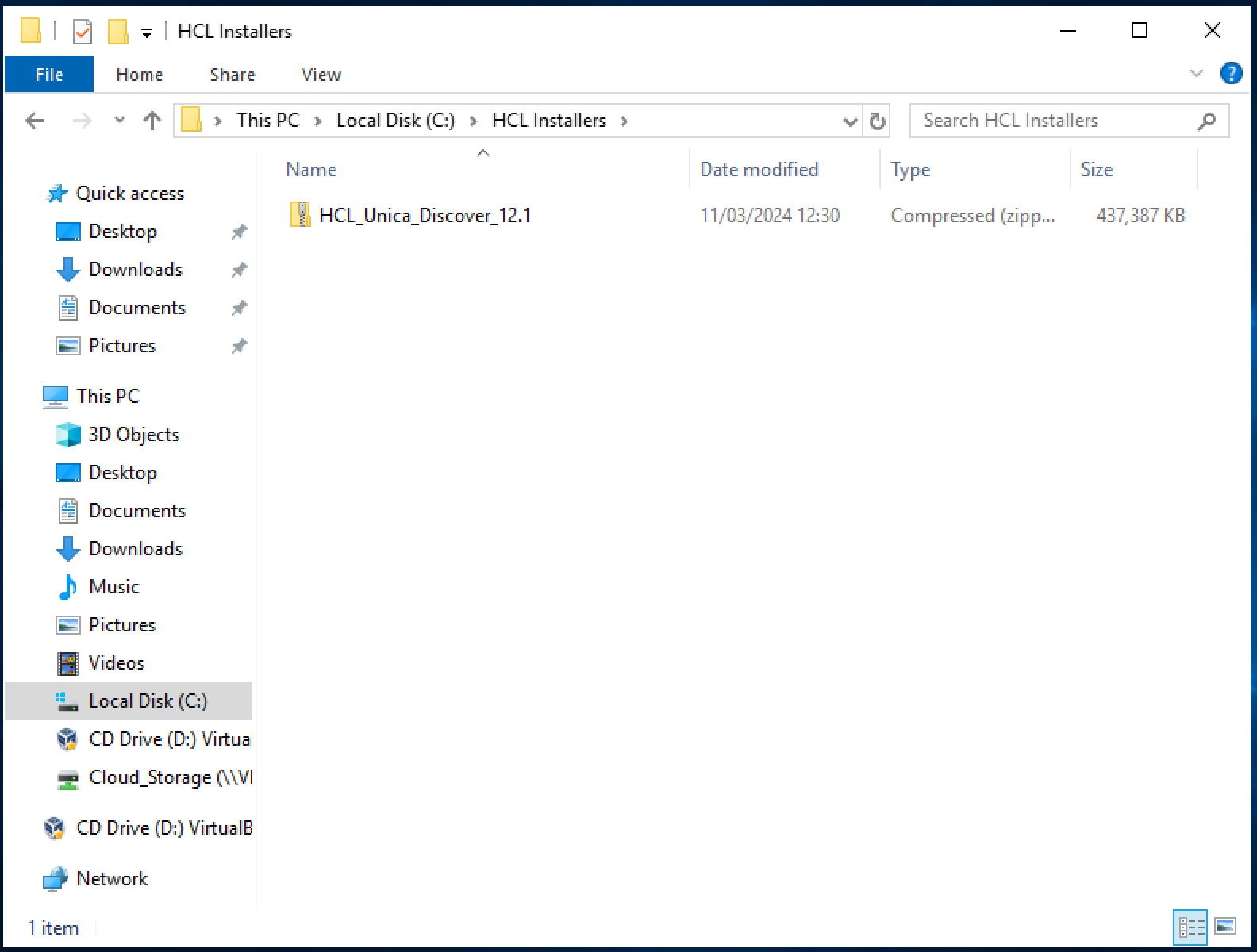Click the pin icon next to Quick access Desktop
The width and height of the screenshot is (1257, 952).
[x=239, y=232]
